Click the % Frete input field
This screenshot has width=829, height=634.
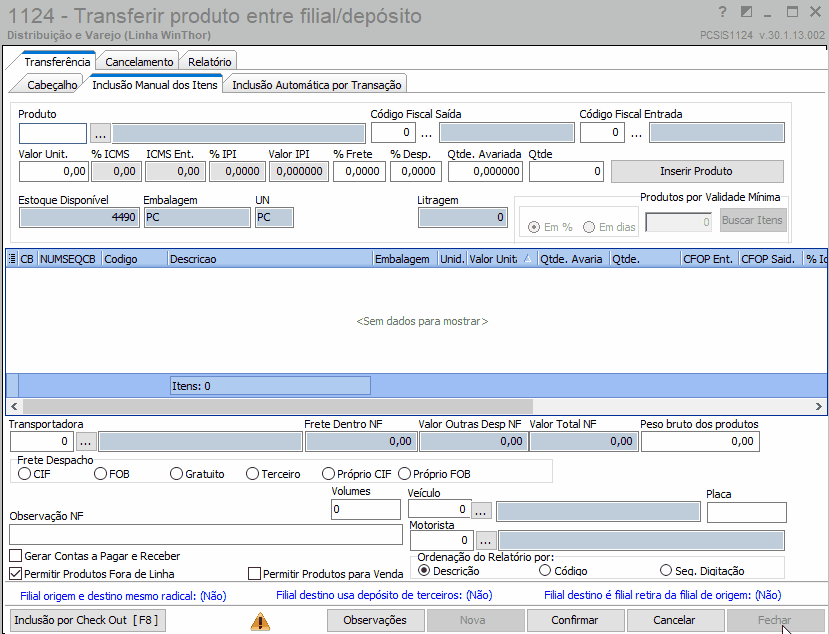pos(360,171)
